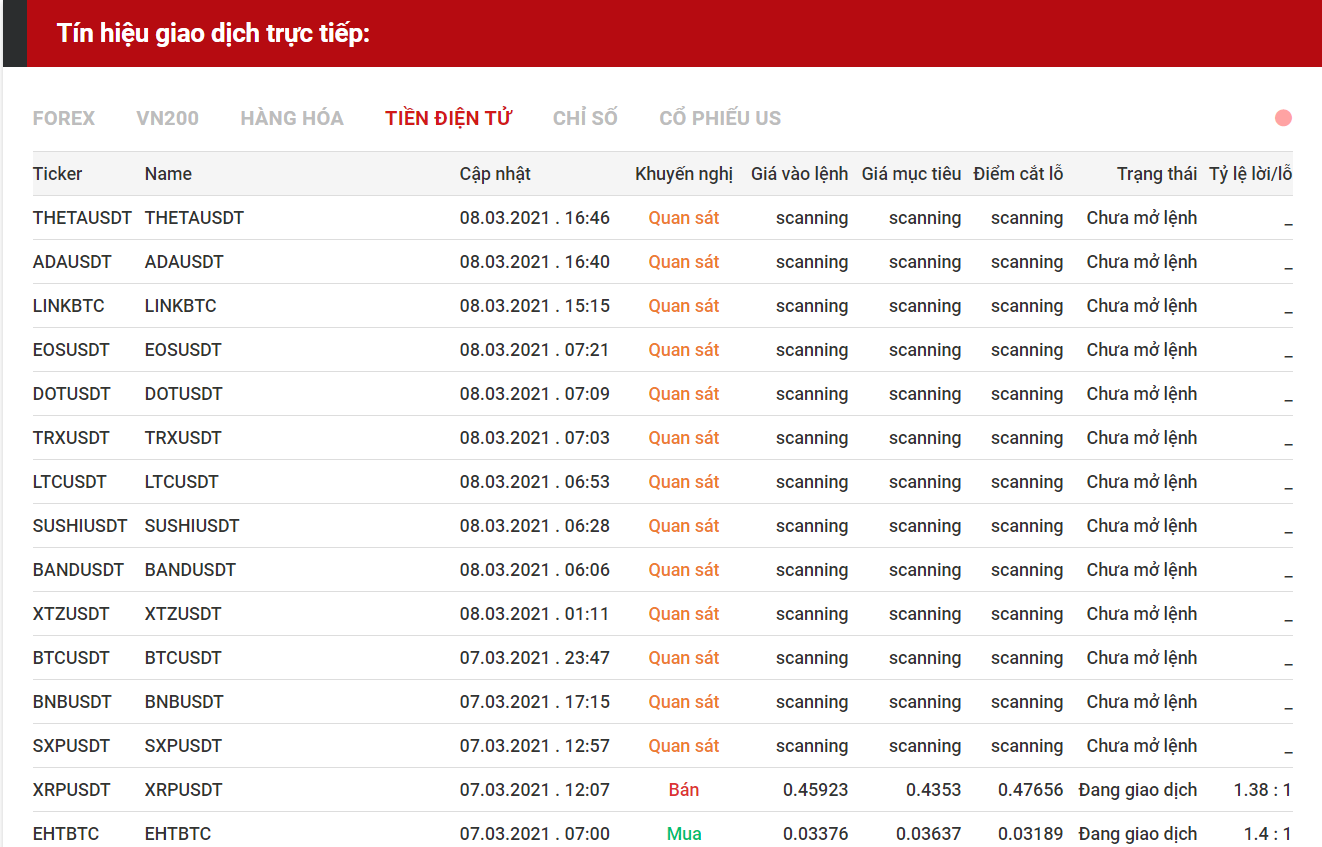The height and width of the screenshot is (847, 1322).
Task: Click EHTBTC target price 0.03637
Action: [x=929, y=834]
